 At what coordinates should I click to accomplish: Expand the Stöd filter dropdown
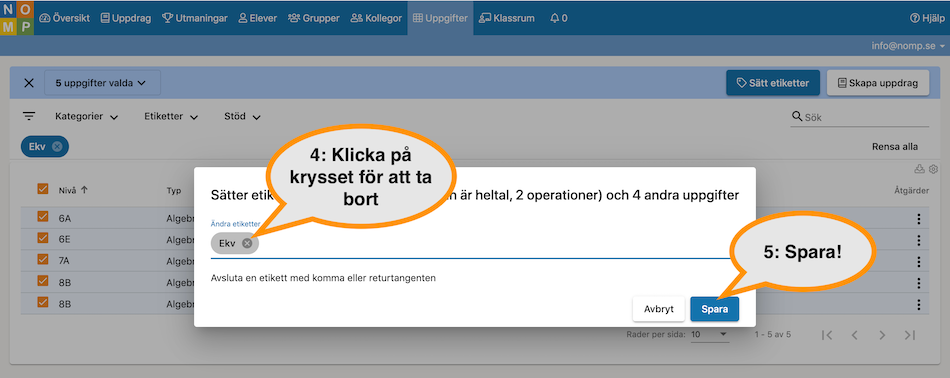click(242, 116)
